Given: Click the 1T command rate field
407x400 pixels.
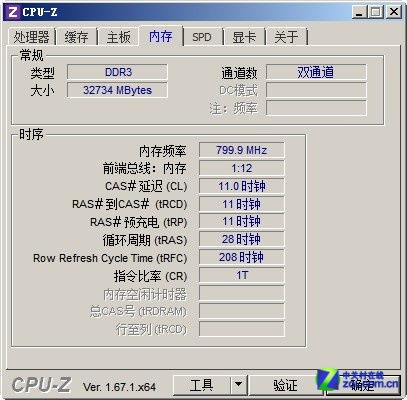Looking at the screenshot, I should 242,275.
